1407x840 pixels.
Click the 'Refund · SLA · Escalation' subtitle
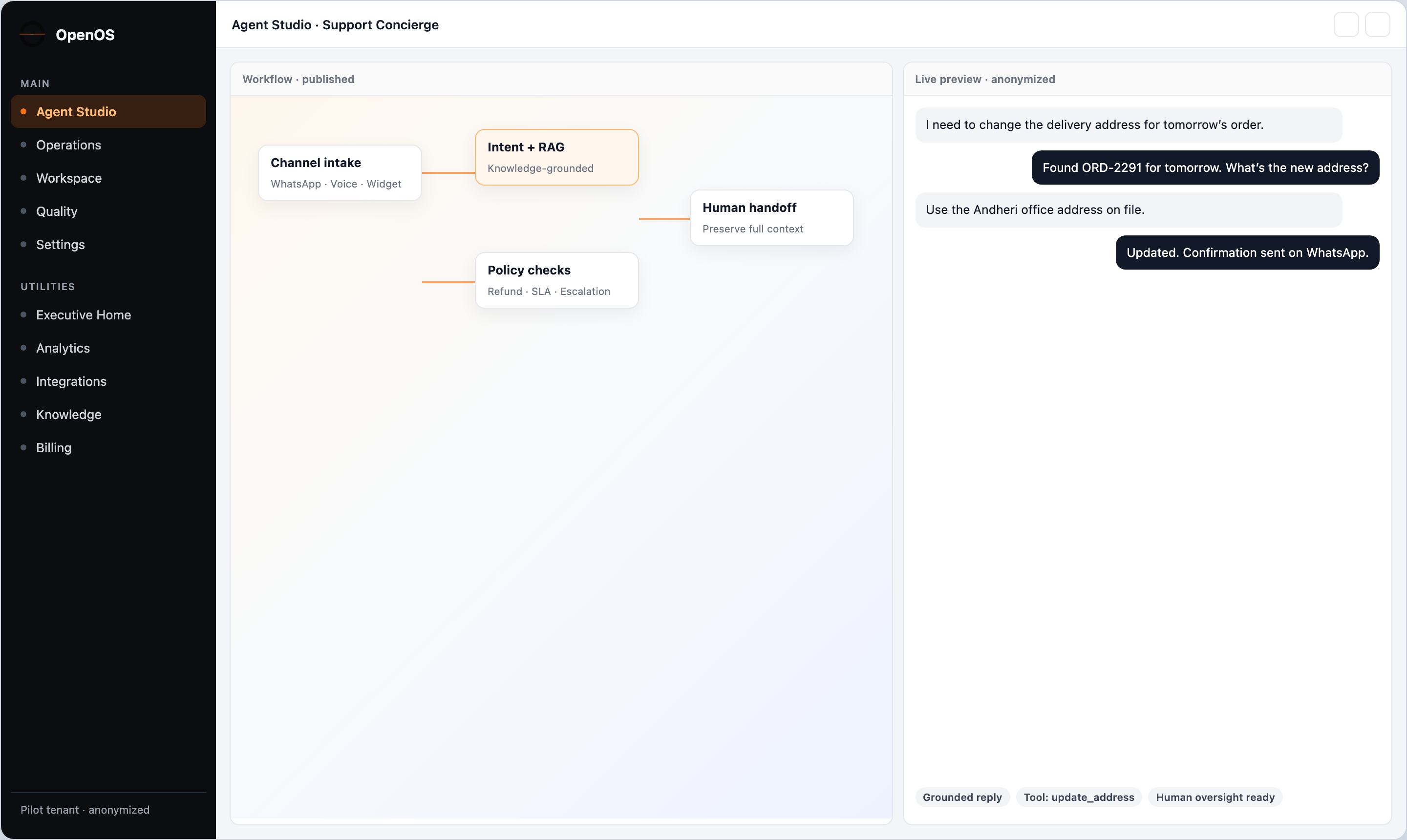[549, 292]
